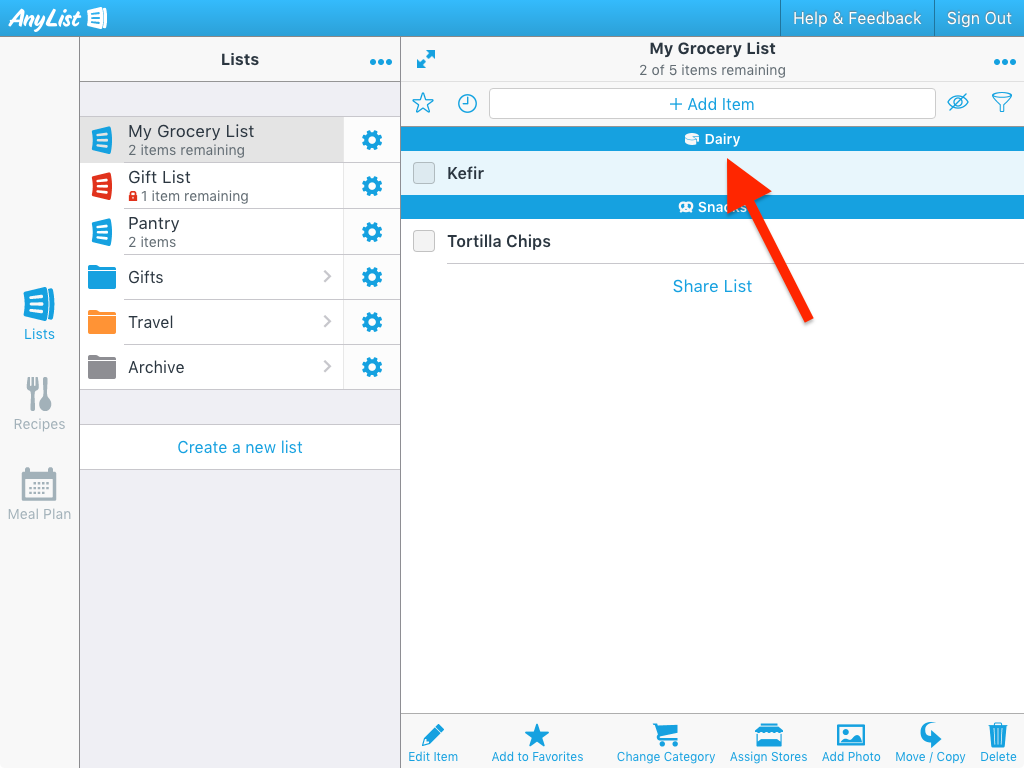The image size is (1024, 768).
Task: Click the Add Item input field
Action: (712, 104)
